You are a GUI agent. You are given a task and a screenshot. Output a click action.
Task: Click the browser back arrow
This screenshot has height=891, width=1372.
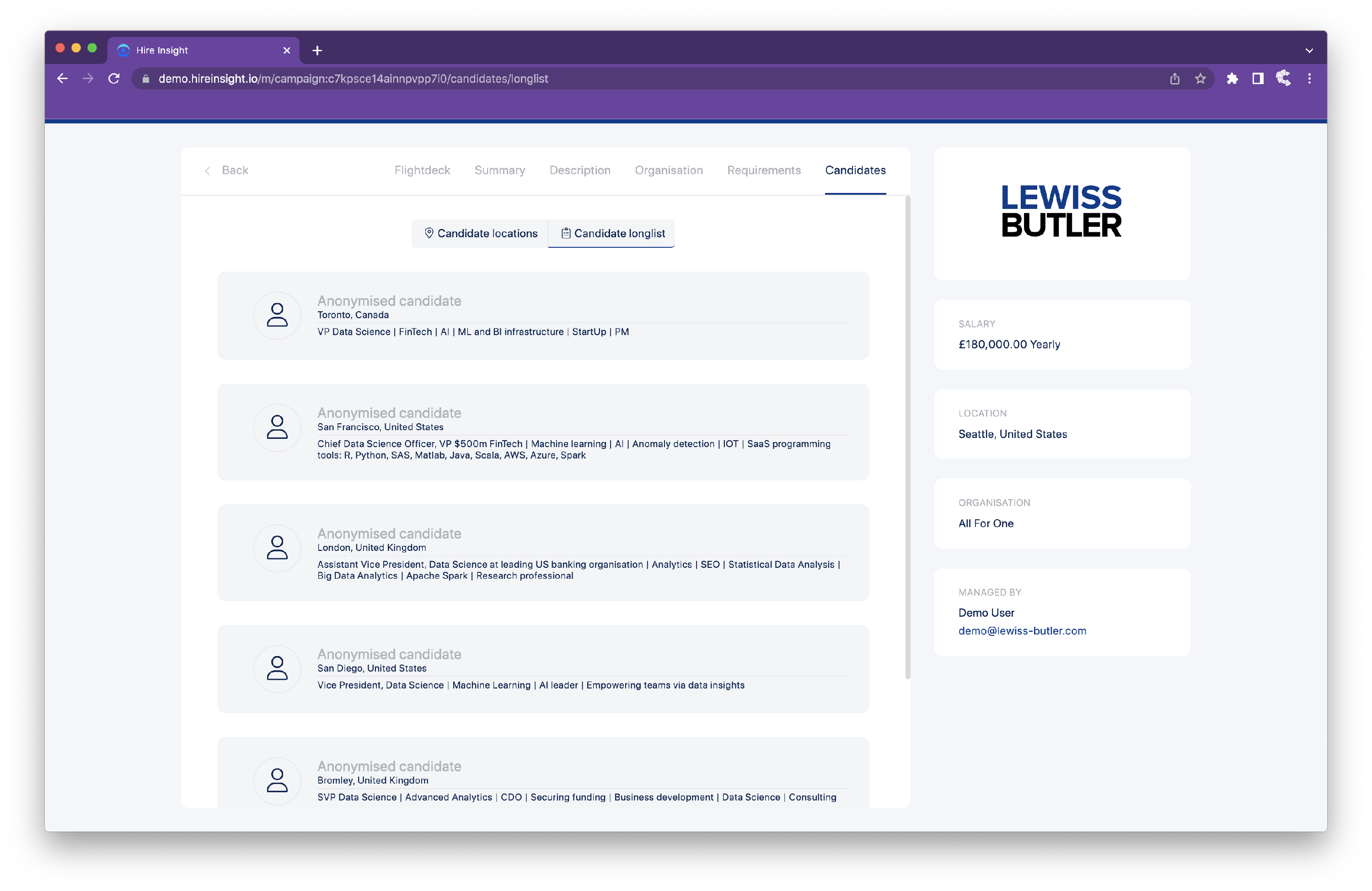[62, 78]
